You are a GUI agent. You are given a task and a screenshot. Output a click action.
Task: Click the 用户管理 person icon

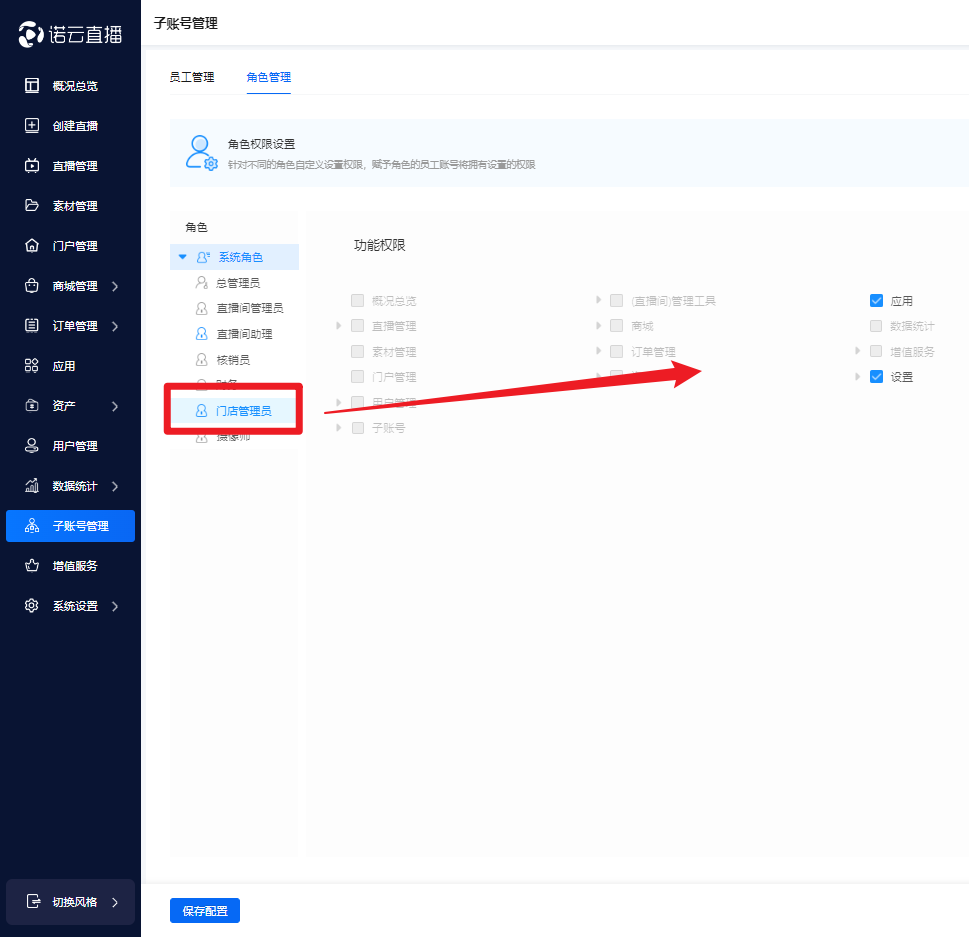pos(32,446)
